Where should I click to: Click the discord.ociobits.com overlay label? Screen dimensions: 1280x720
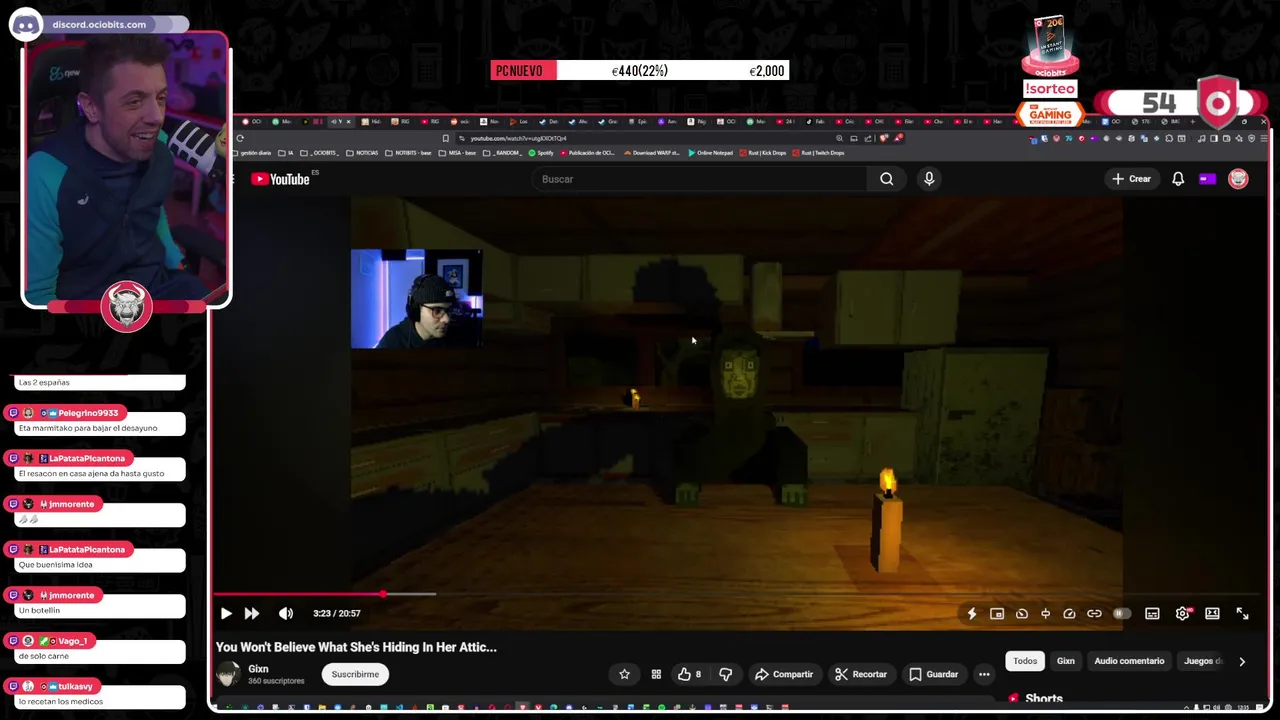point(99,24)
